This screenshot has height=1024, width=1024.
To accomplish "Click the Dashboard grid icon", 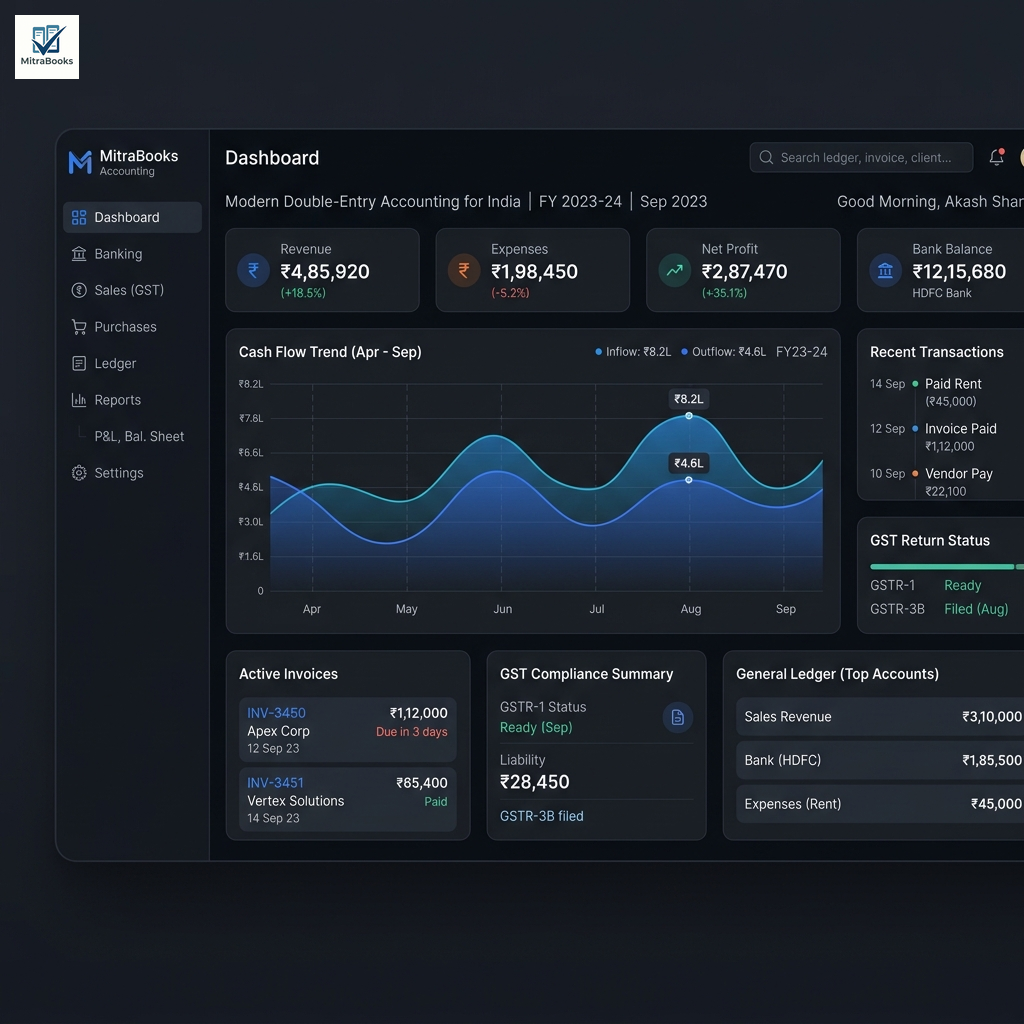I will point(79,217).
